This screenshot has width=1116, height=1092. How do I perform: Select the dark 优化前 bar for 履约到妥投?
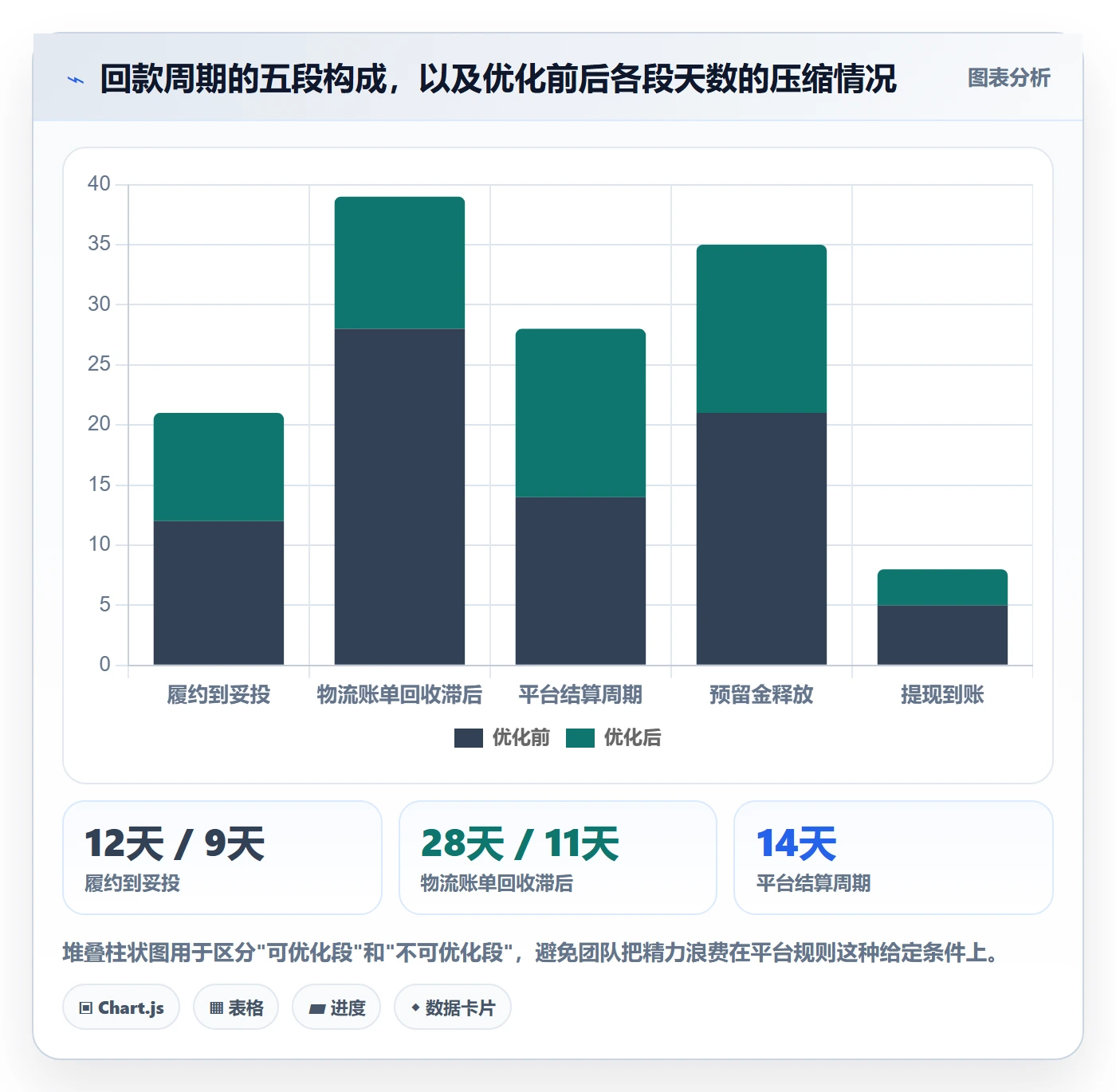tap(218, 593)
